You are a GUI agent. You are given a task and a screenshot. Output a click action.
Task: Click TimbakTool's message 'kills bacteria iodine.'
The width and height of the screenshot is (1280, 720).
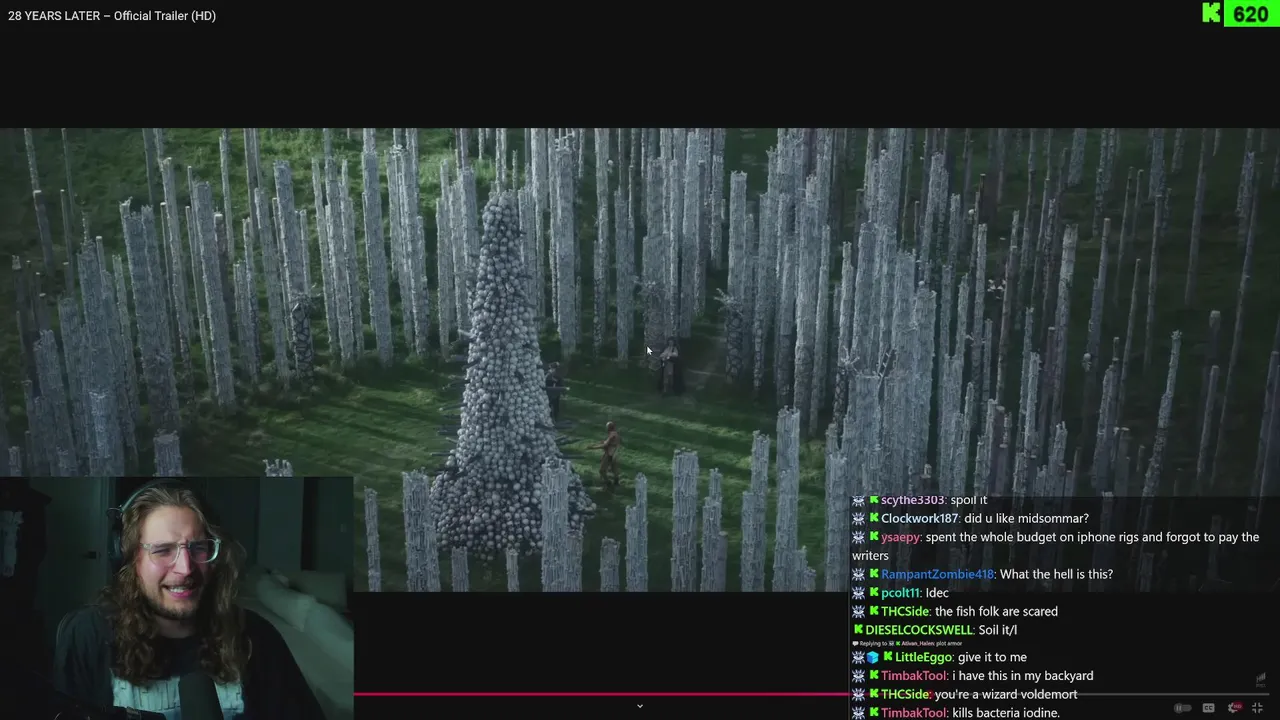tap(1006, 713)
